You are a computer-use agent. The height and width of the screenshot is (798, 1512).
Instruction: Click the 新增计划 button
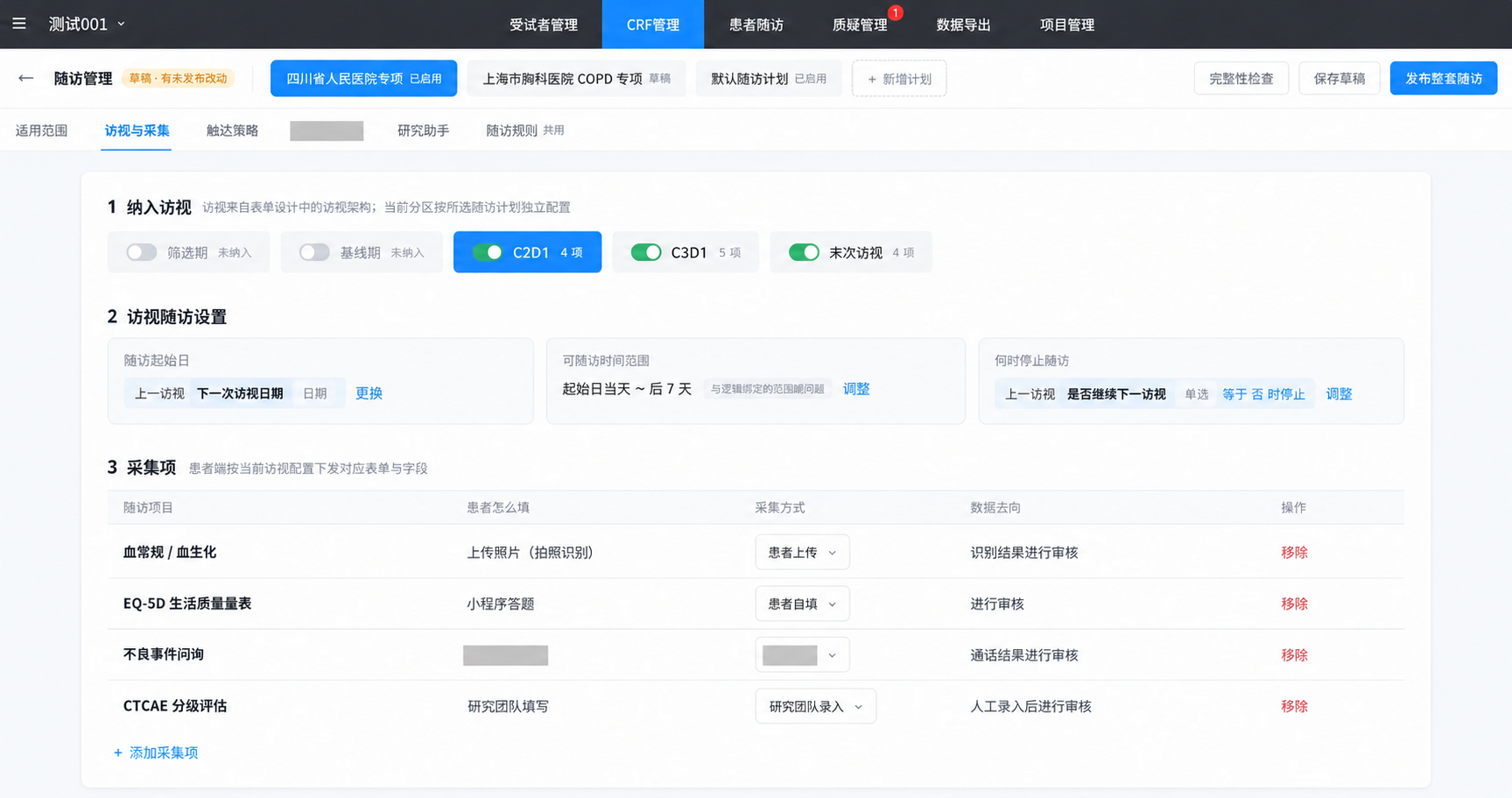(x=899, y=79)
